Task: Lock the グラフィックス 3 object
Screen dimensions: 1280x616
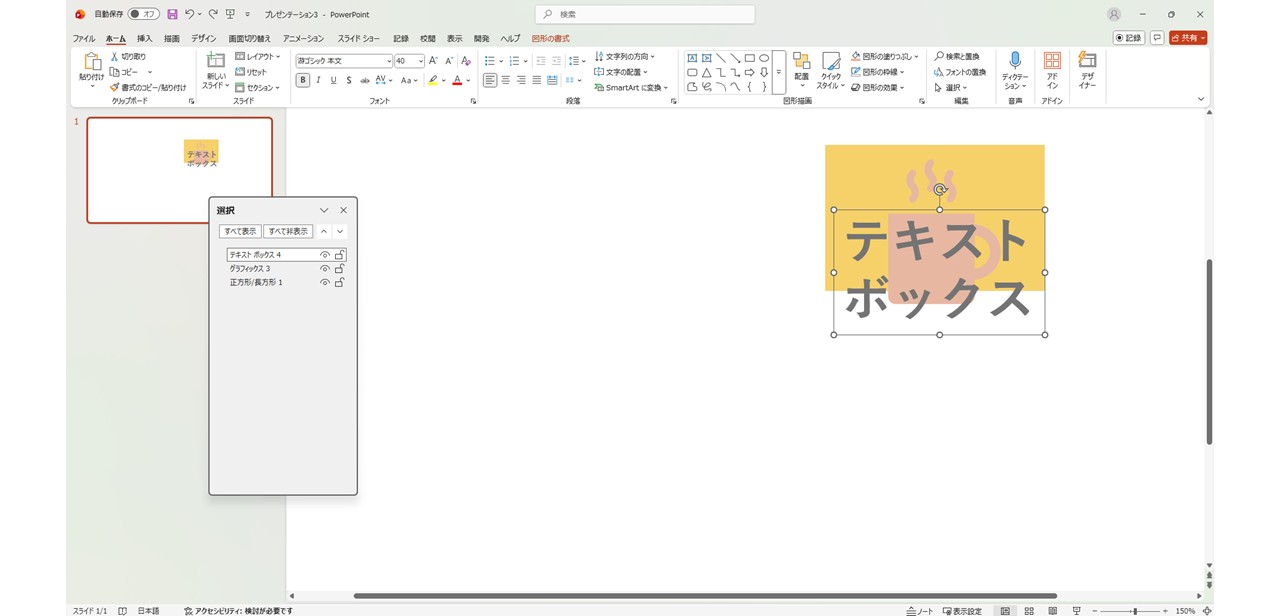Action: point(339,269)
